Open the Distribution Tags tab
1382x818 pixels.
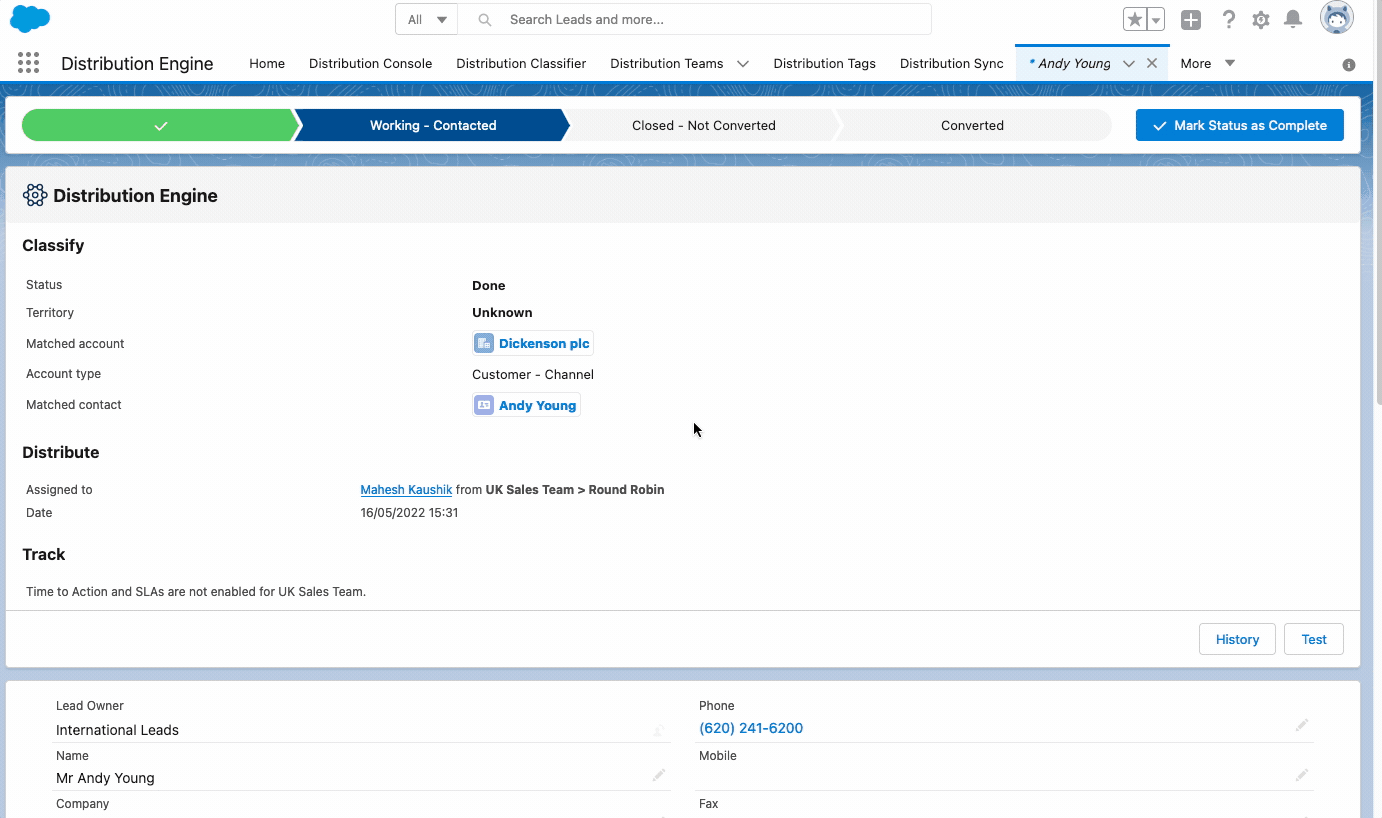824,63
